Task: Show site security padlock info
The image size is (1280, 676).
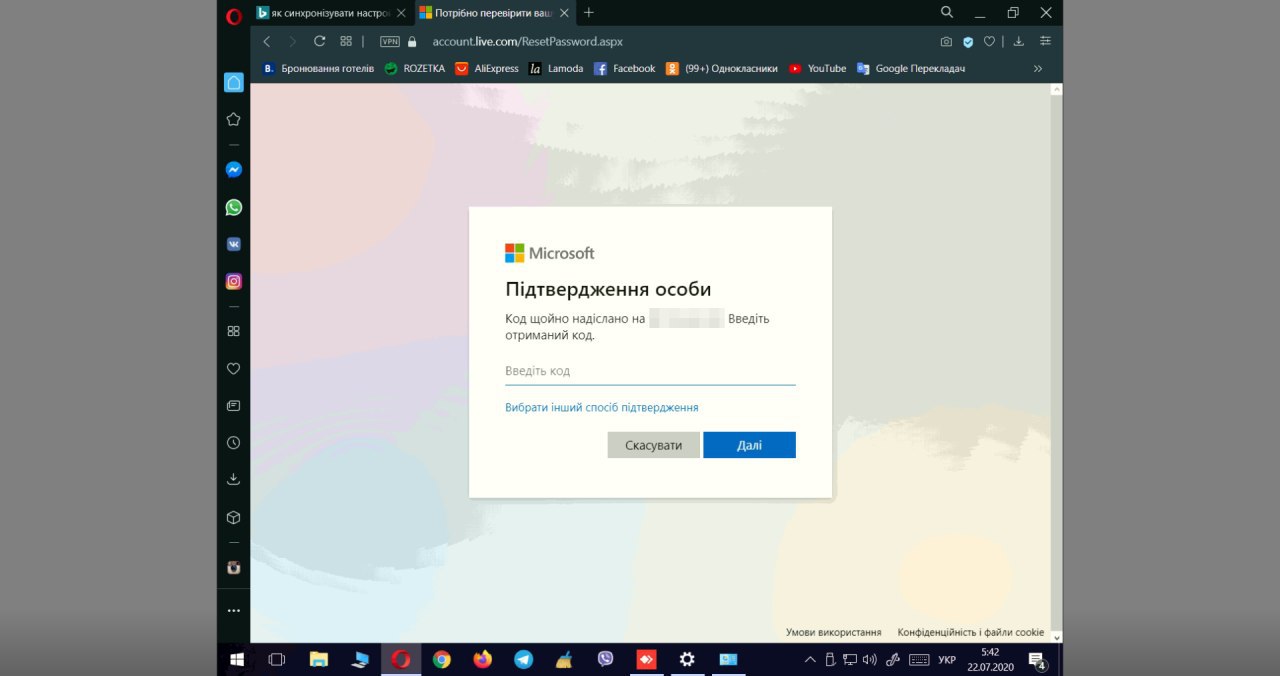Action: pyautogui.click(x=412, y=42)
